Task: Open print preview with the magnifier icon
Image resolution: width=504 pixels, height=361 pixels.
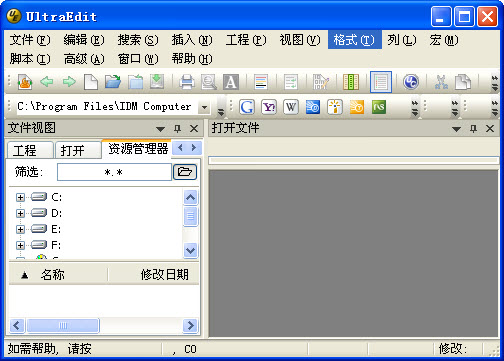Action: 209,82
